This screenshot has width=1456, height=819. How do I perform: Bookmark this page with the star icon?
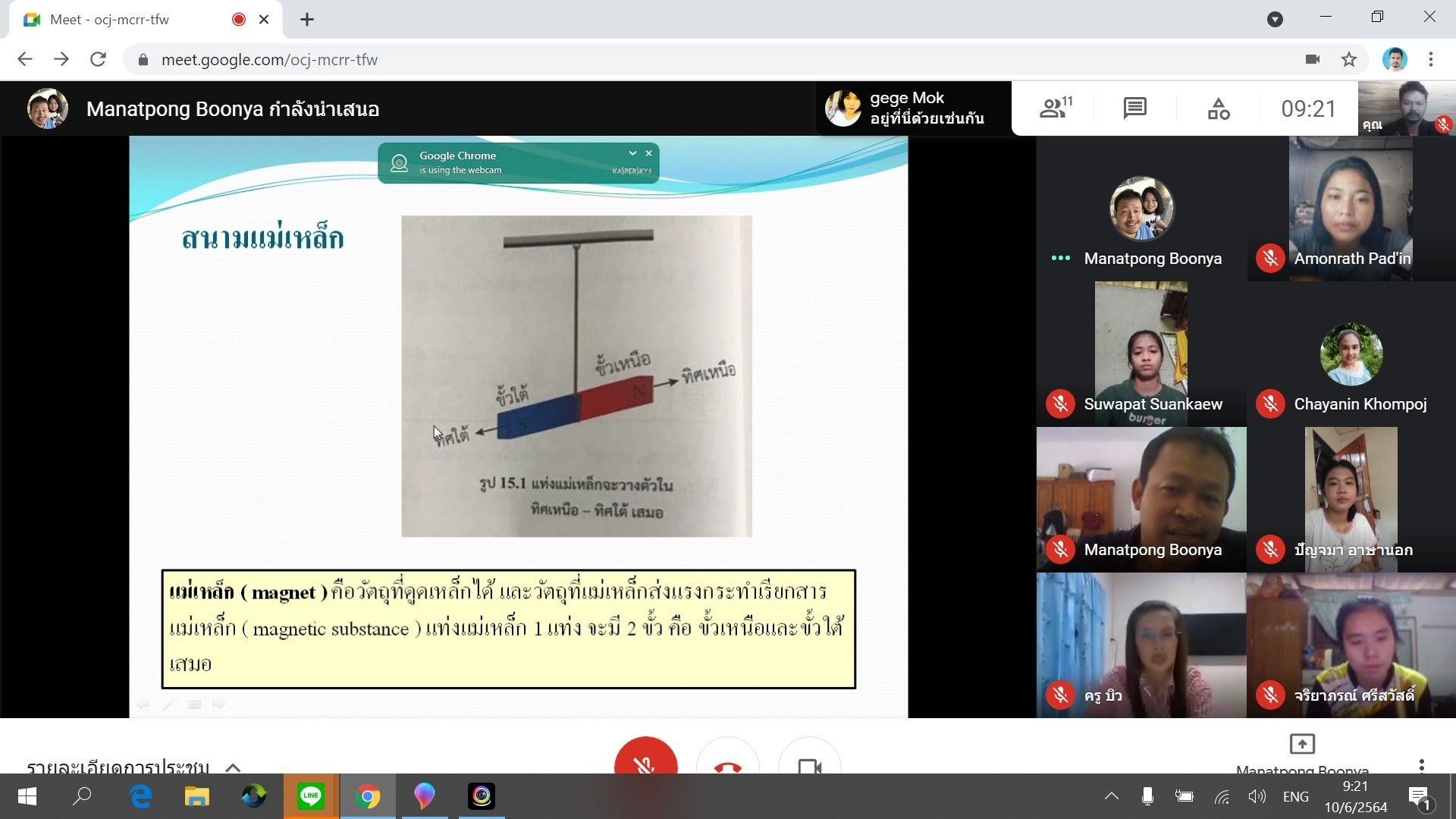(x=1348, y=59)
